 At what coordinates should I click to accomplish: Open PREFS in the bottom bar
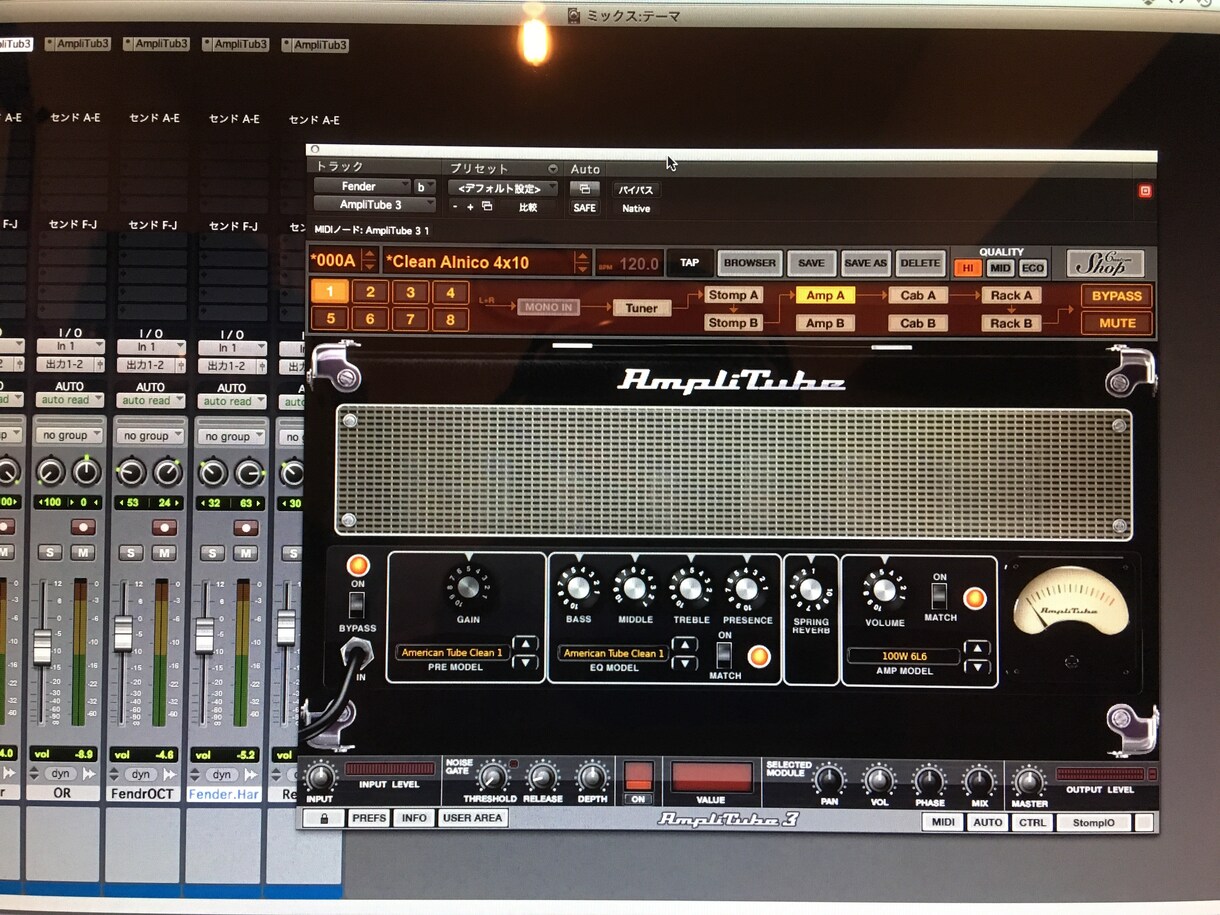[370, 818]
